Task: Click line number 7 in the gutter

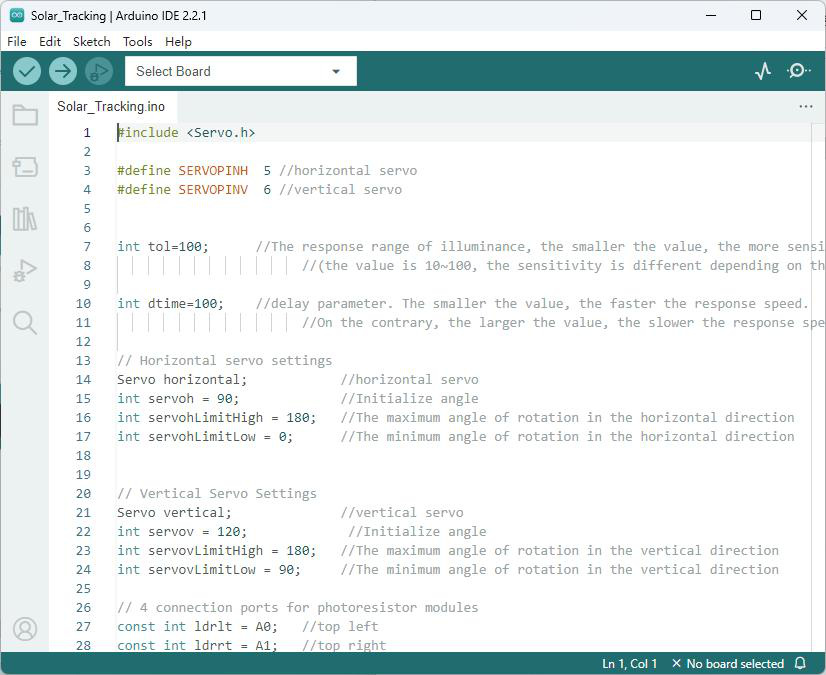Action: click(x=87, y=247)
